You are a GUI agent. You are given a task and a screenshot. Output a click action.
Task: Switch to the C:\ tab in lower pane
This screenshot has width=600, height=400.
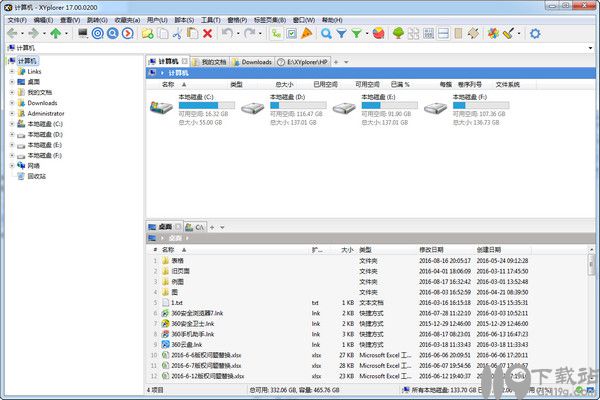tap(196, 227)
